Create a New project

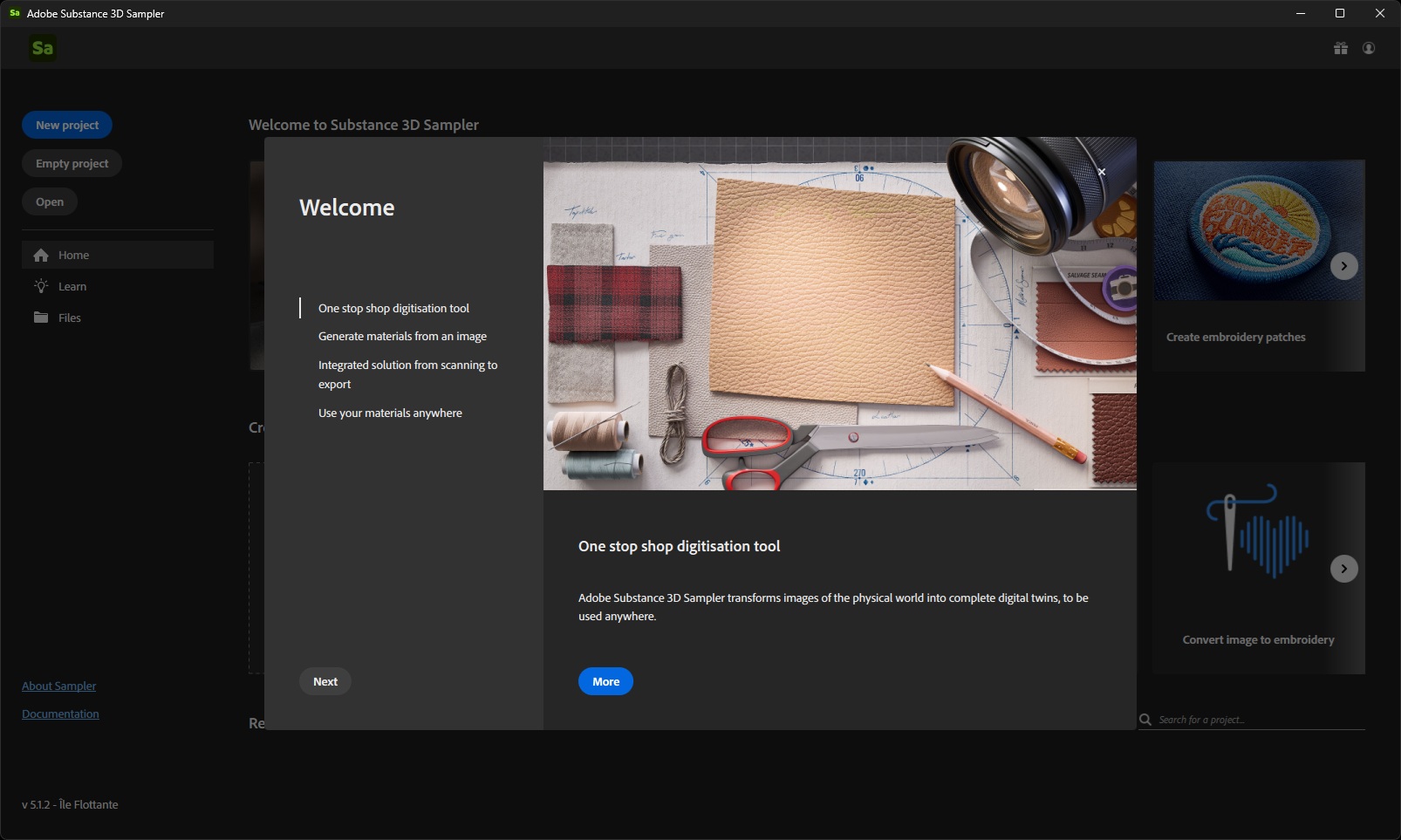(67, 125)
